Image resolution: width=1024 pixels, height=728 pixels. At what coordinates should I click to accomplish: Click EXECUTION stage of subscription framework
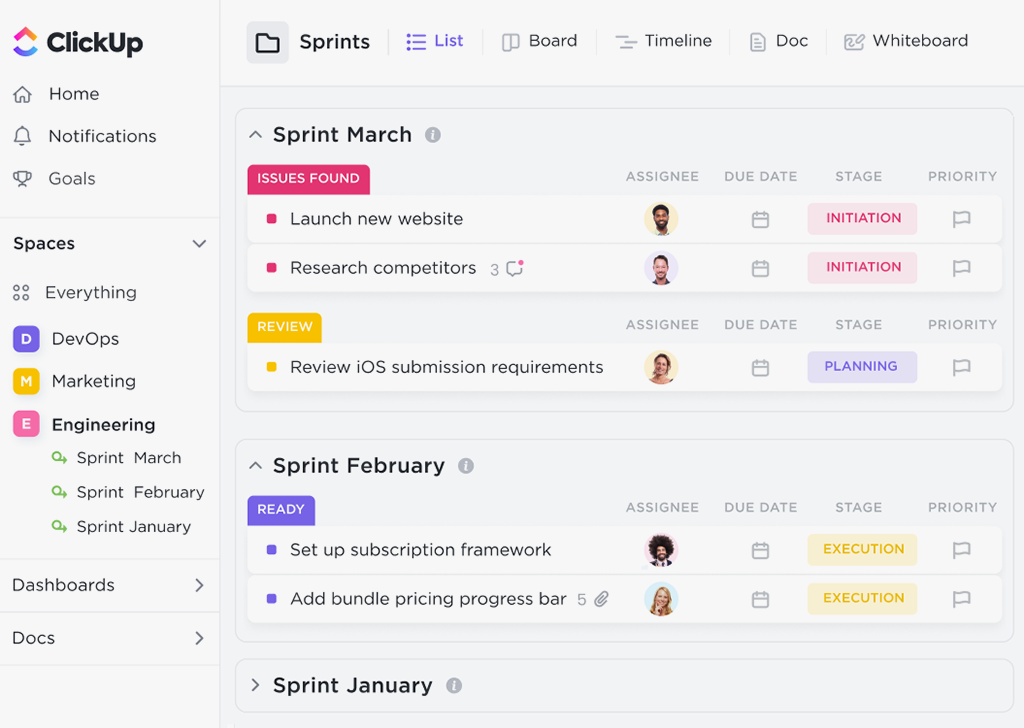point(862,550)
